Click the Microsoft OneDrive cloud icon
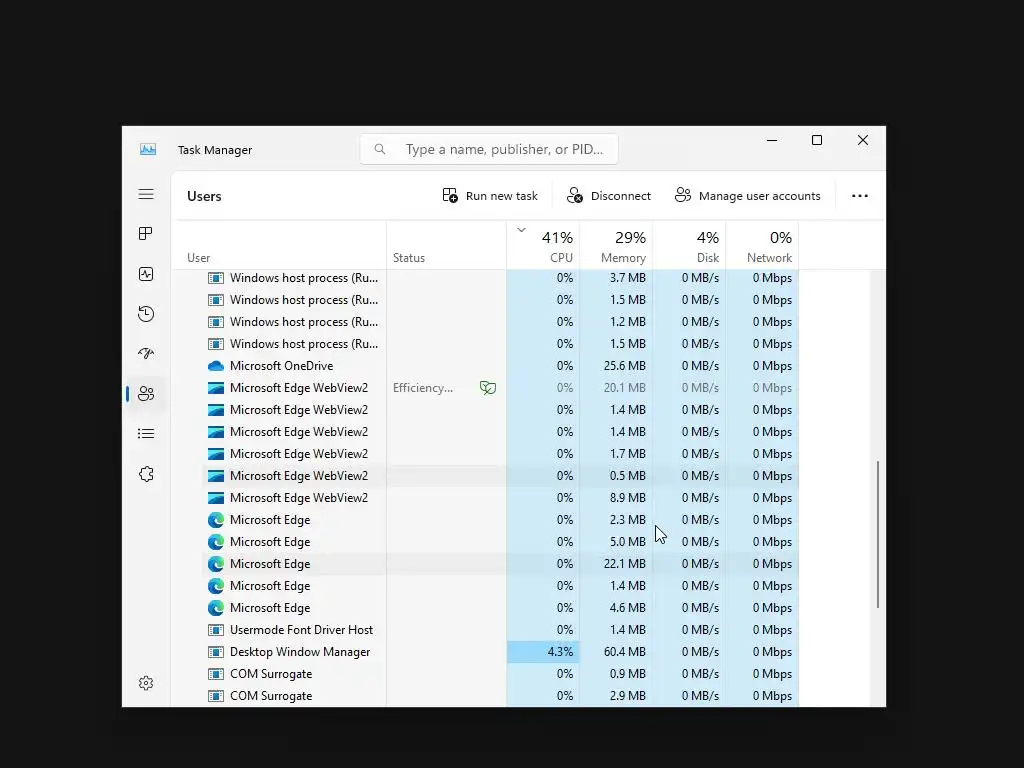The width and height of the screenshot is (1024, 768). pyautogui.click(x=216, y=366)
